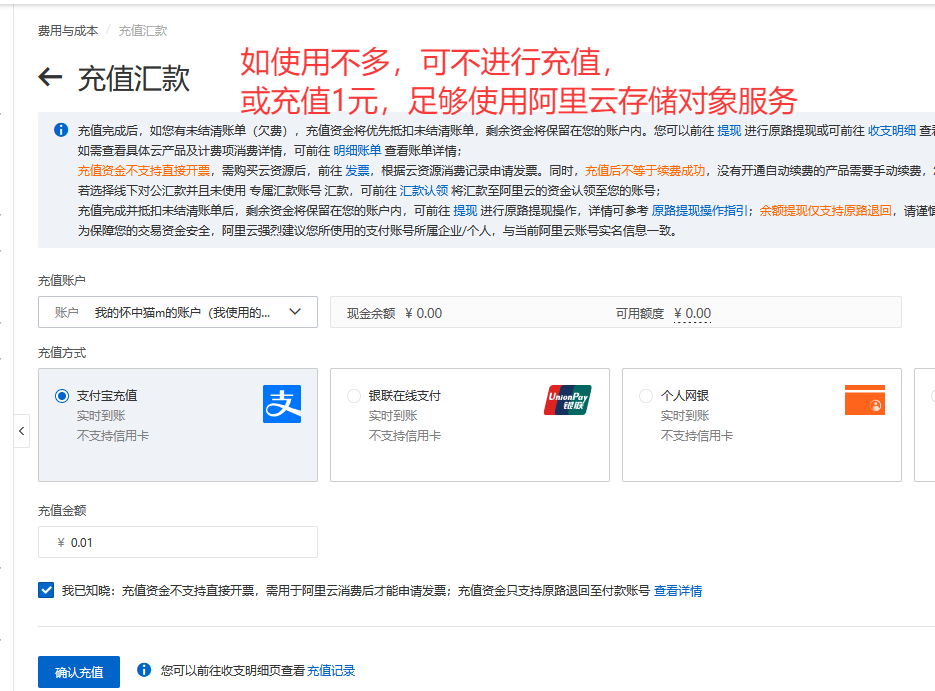
Task: Click the 充值汇款 breadcrumb item
Action: [x=143, y=30]
